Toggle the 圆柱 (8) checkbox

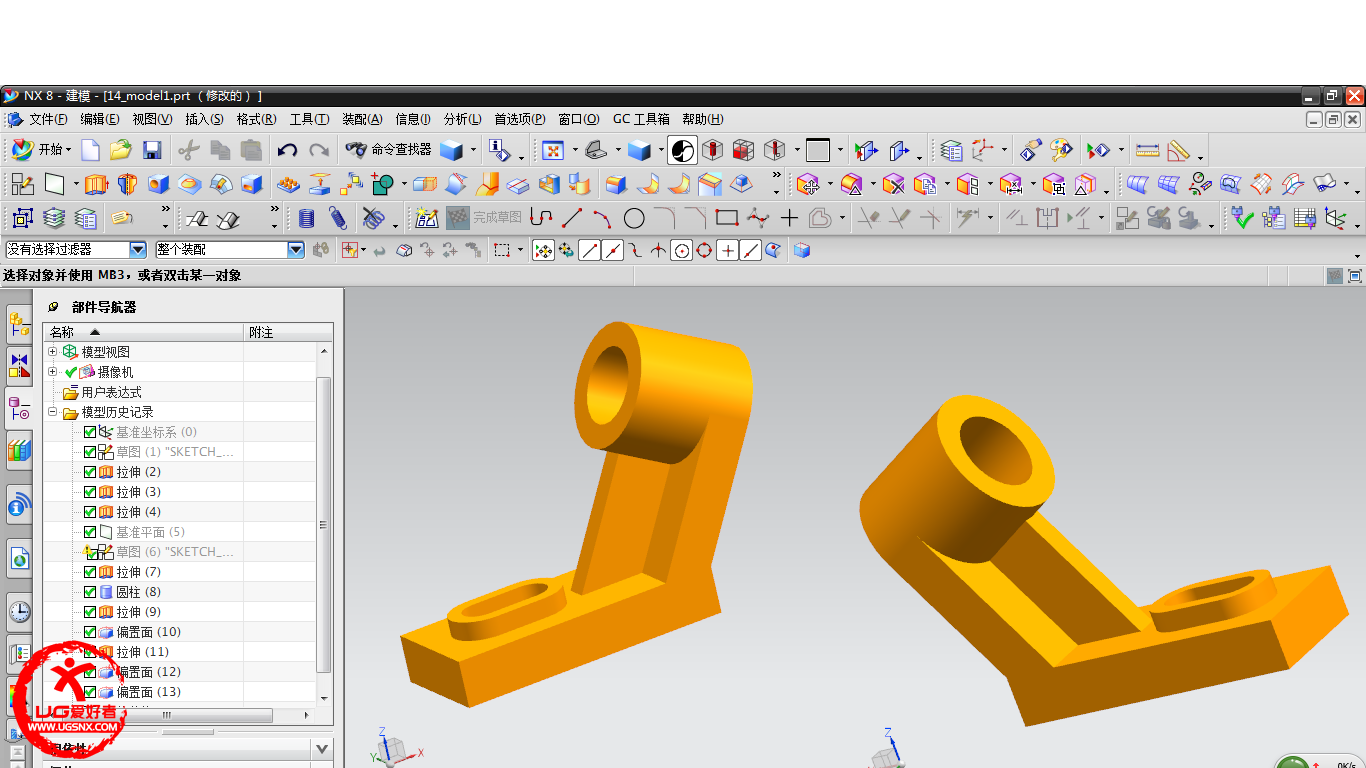pos(90,592)
